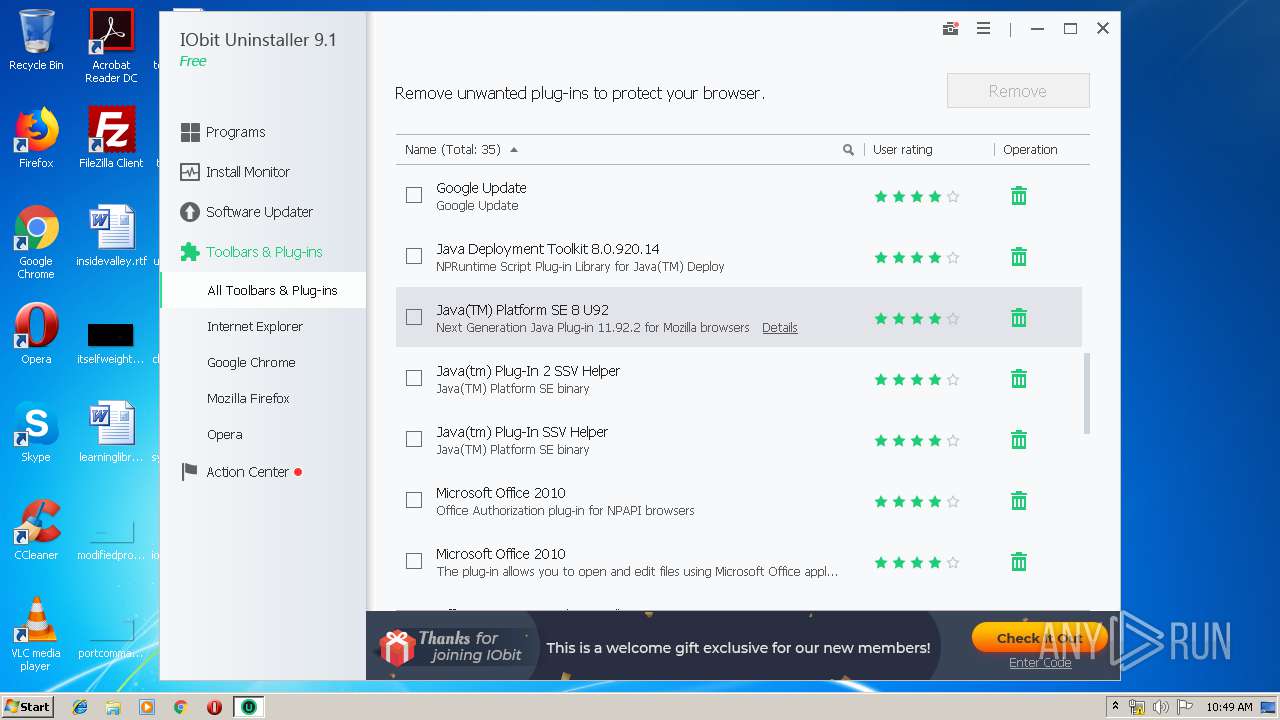Sort by the Name (Total: 35) column arrow
This screenshot has width=1280, height=720.
click(514, 150)
